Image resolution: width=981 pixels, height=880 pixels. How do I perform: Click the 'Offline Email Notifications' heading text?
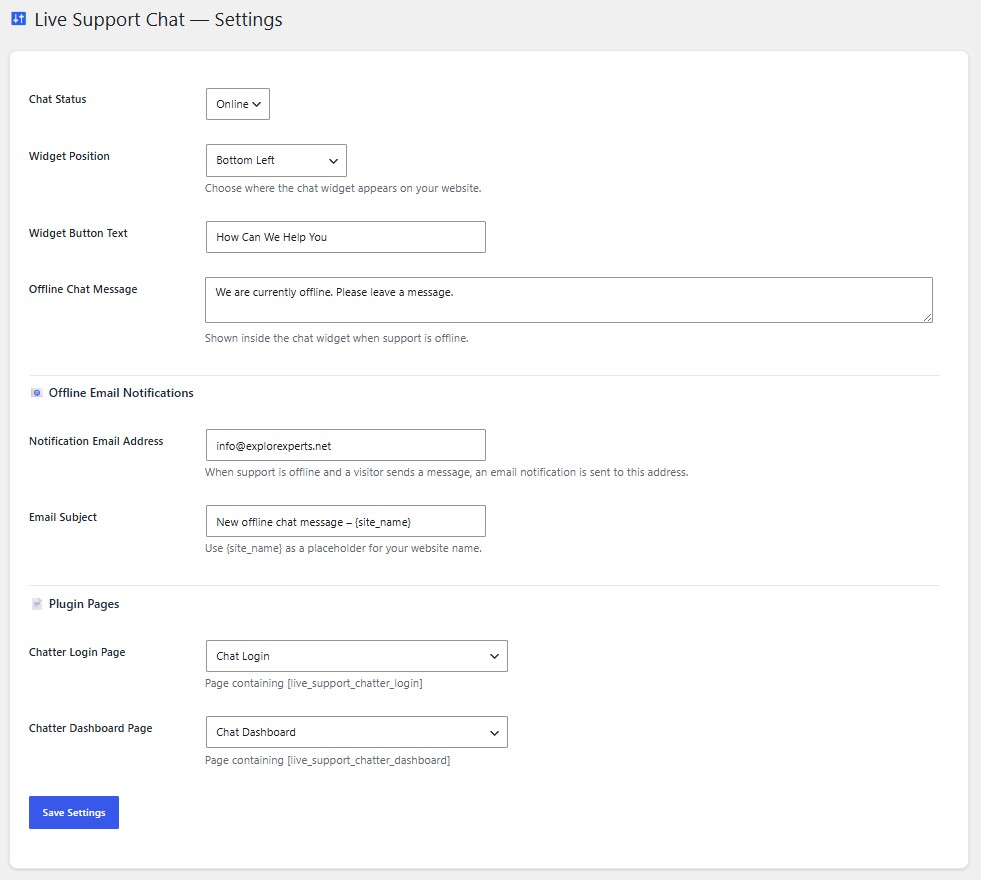121,393
